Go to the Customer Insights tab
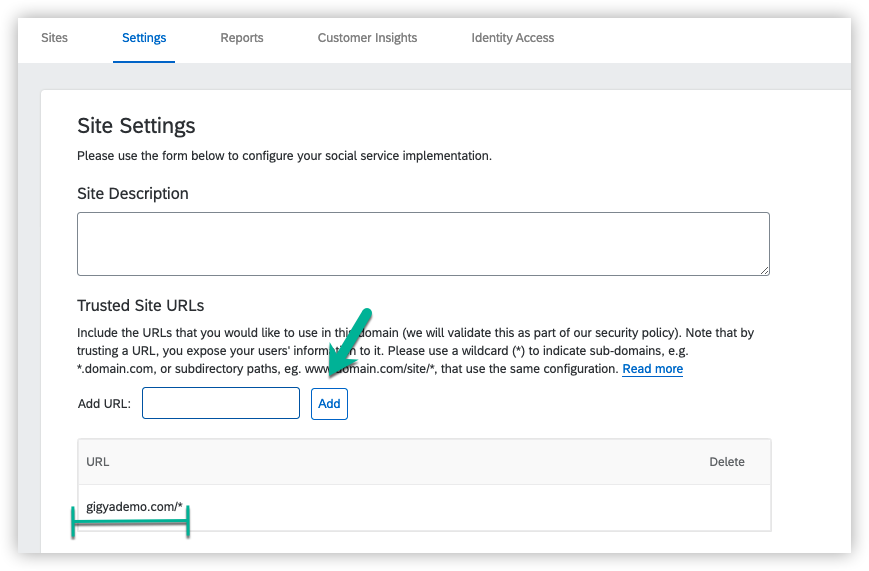This screenshot has width=869, height=571. [x=367, y=38]
